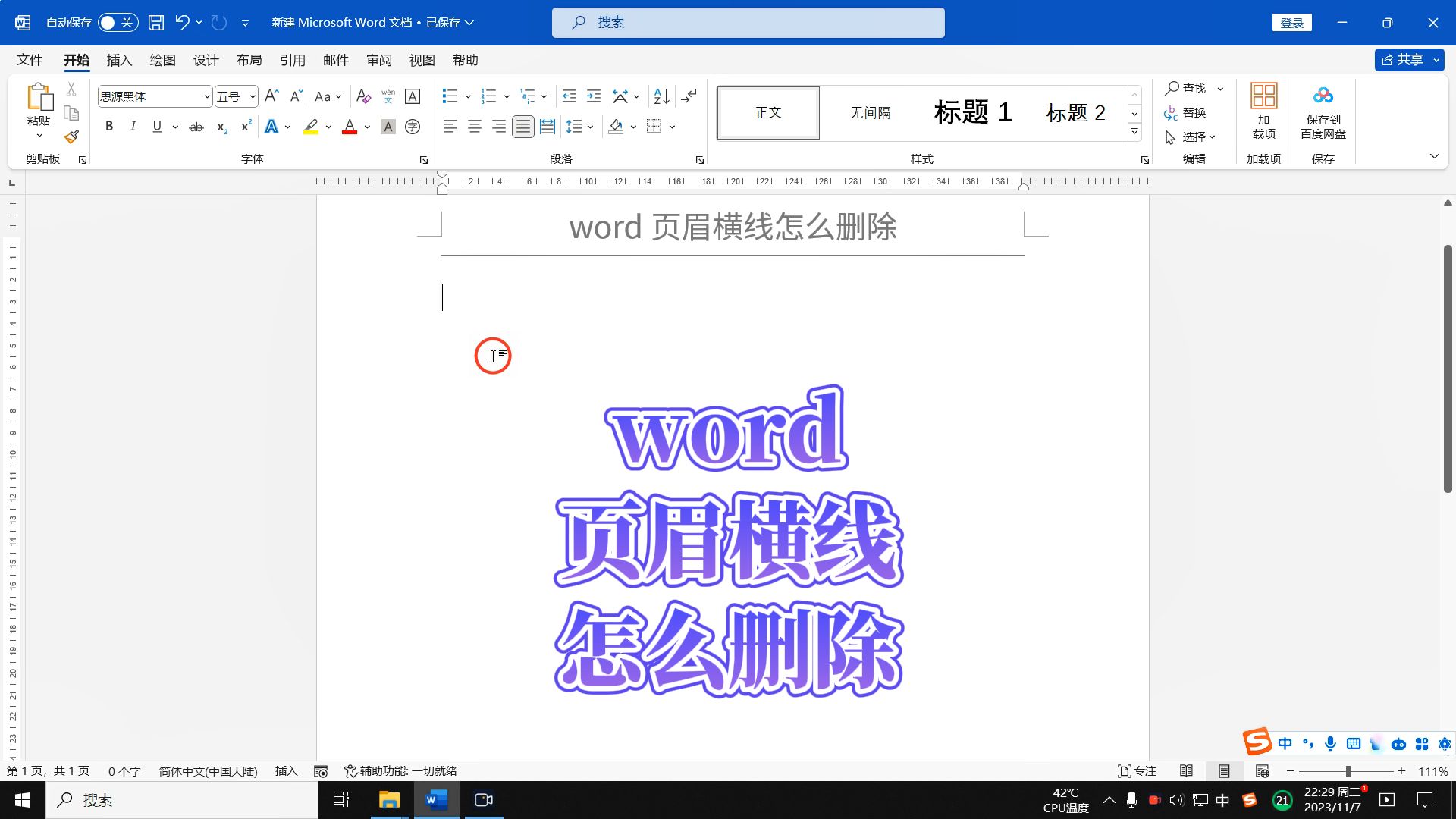The width and height of the screenshot is (1456, 819).
Task: Increase paragraph indent
Action: pos(594,96)
